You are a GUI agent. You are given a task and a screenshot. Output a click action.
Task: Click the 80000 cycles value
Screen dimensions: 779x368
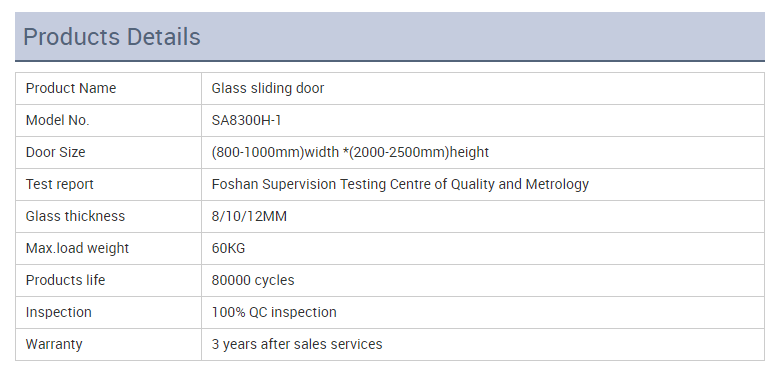tap(253, 280)
